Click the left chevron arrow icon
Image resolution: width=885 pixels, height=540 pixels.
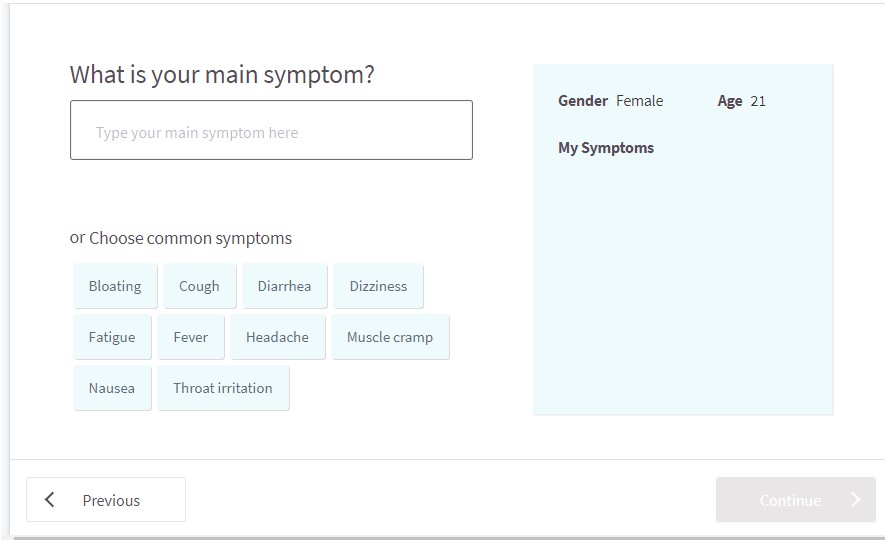pyautogui.click(x=50, y=499)
